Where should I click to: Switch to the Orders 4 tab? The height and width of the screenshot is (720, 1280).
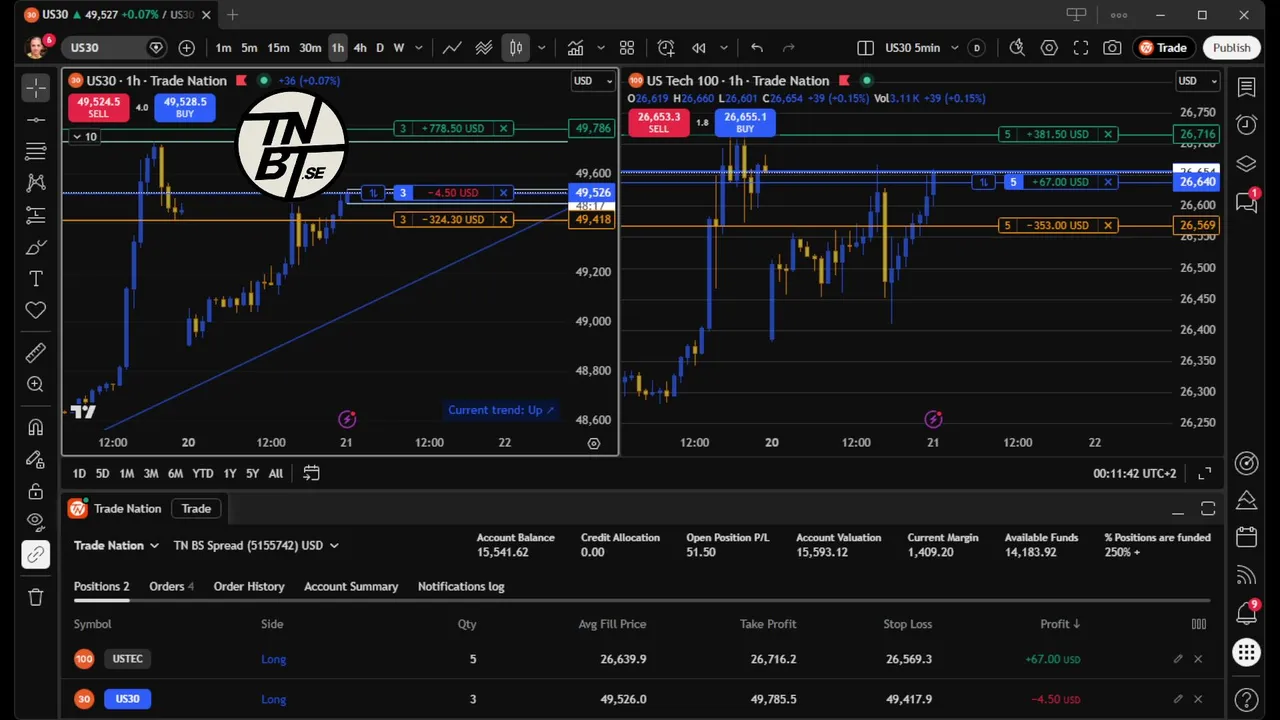coord(171,586)
